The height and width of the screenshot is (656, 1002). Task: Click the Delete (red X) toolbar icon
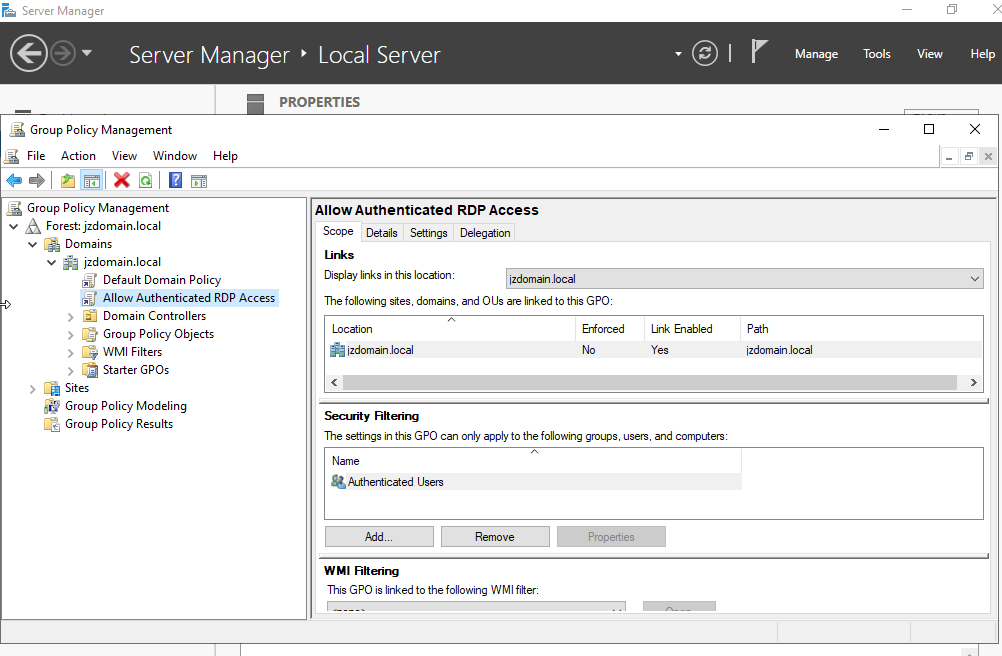tap(122, 180)
